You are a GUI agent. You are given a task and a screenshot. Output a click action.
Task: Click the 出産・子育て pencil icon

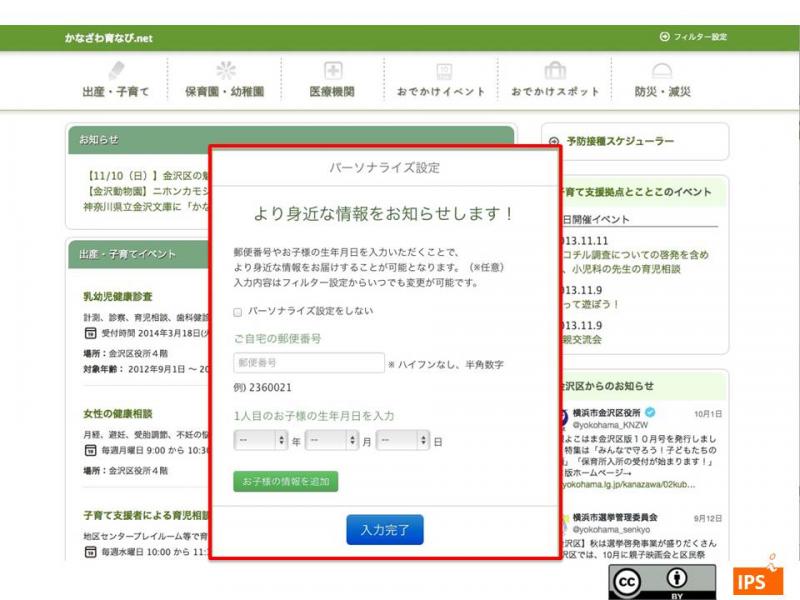tap(116, 70)
